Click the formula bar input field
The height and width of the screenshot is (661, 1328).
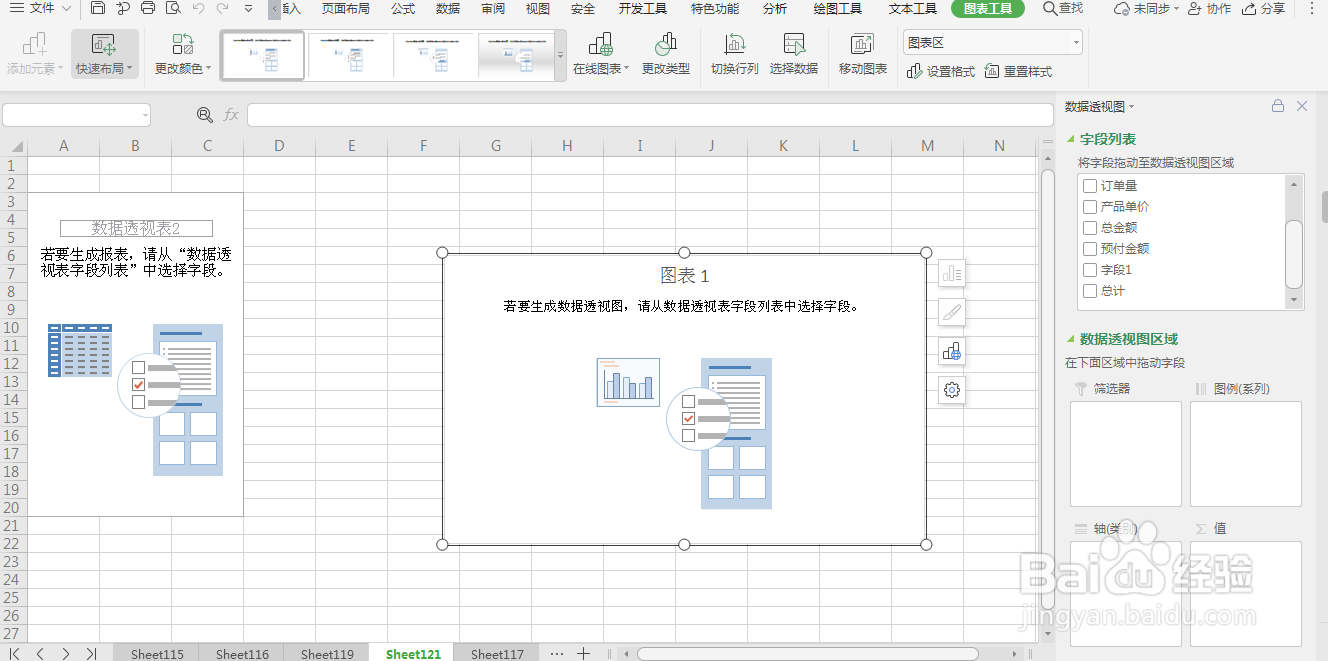pyautogui.click(x=648, y=115)
